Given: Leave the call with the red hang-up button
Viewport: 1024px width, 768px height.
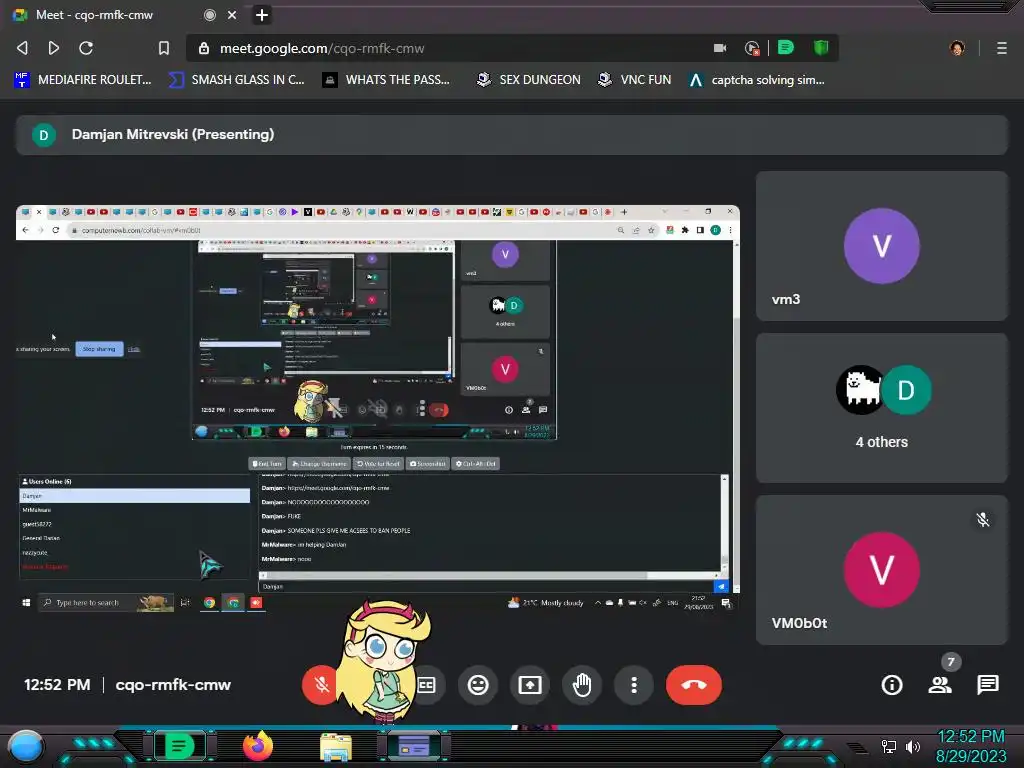Looking at the screenshot, I should pyautogui.click(x=694, y=684).
